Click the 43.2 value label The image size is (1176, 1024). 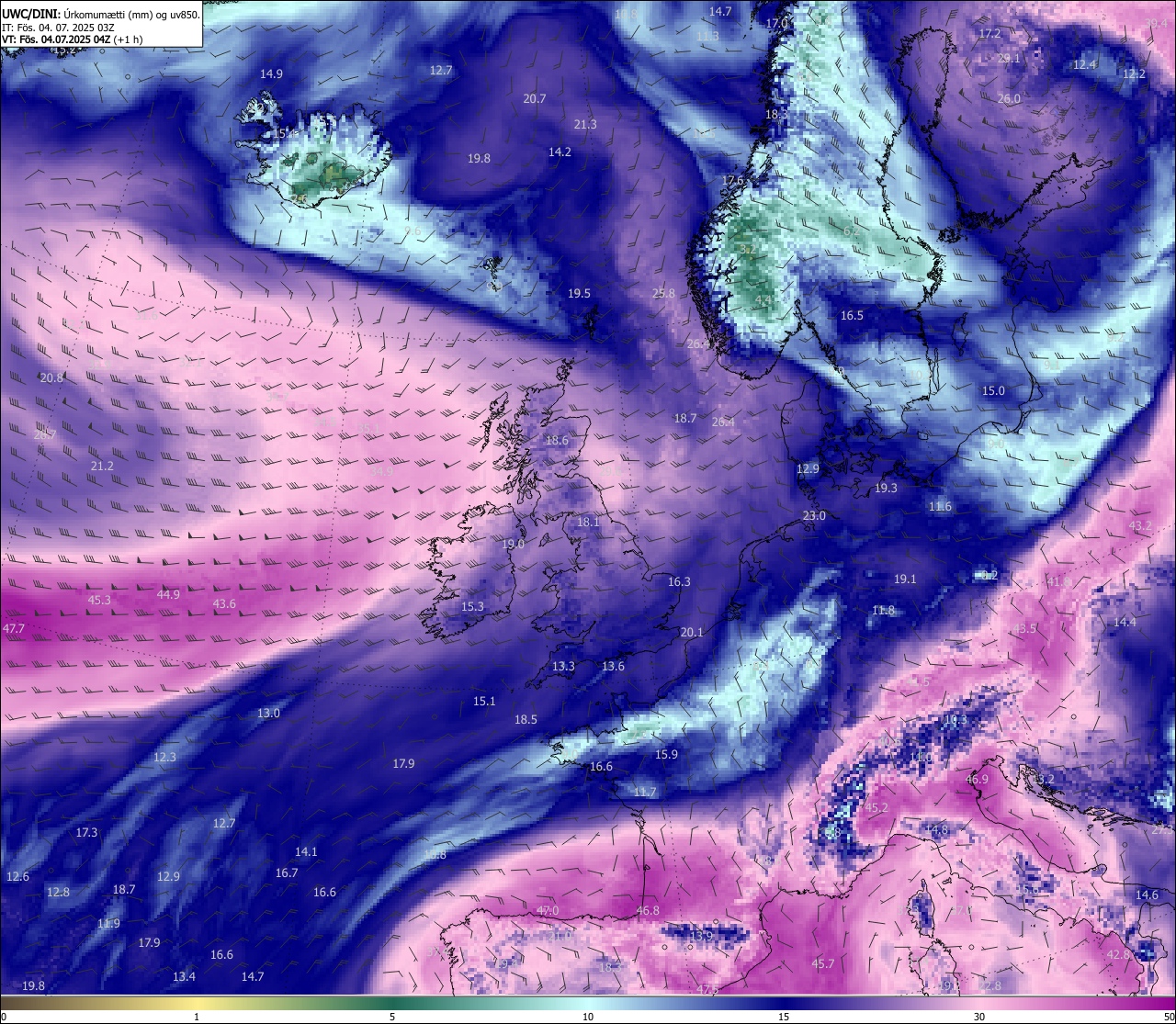[x=1140, y=525]
